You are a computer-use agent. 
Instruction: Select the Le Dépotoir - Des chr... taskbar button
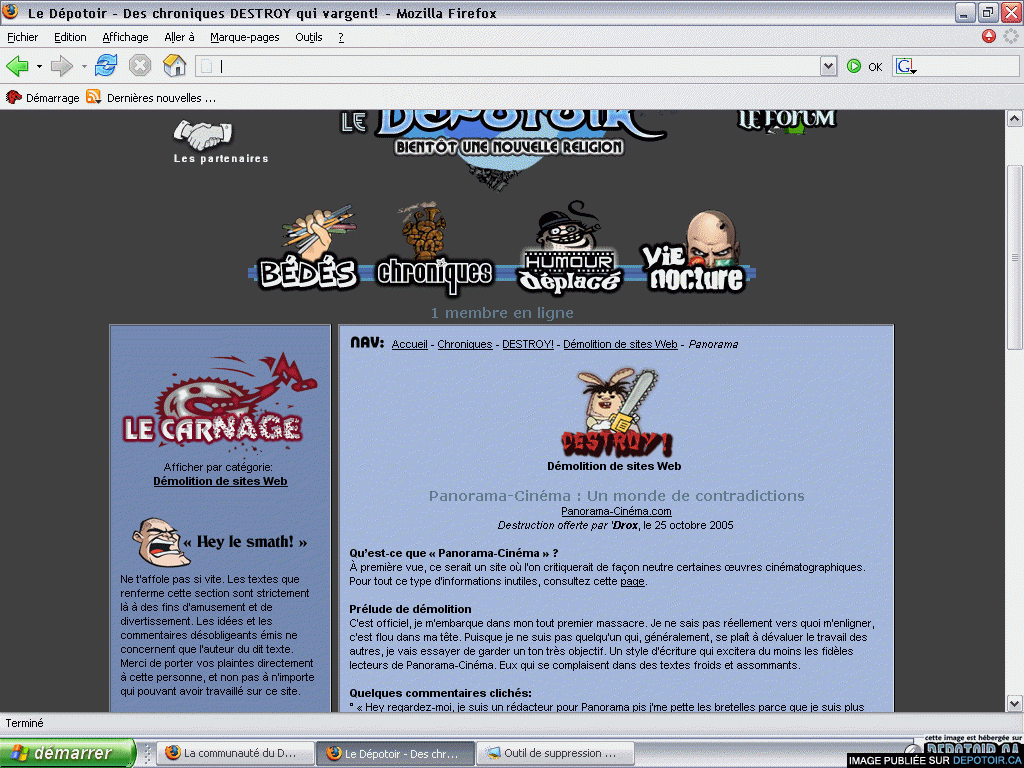click(x=395, y=753)
